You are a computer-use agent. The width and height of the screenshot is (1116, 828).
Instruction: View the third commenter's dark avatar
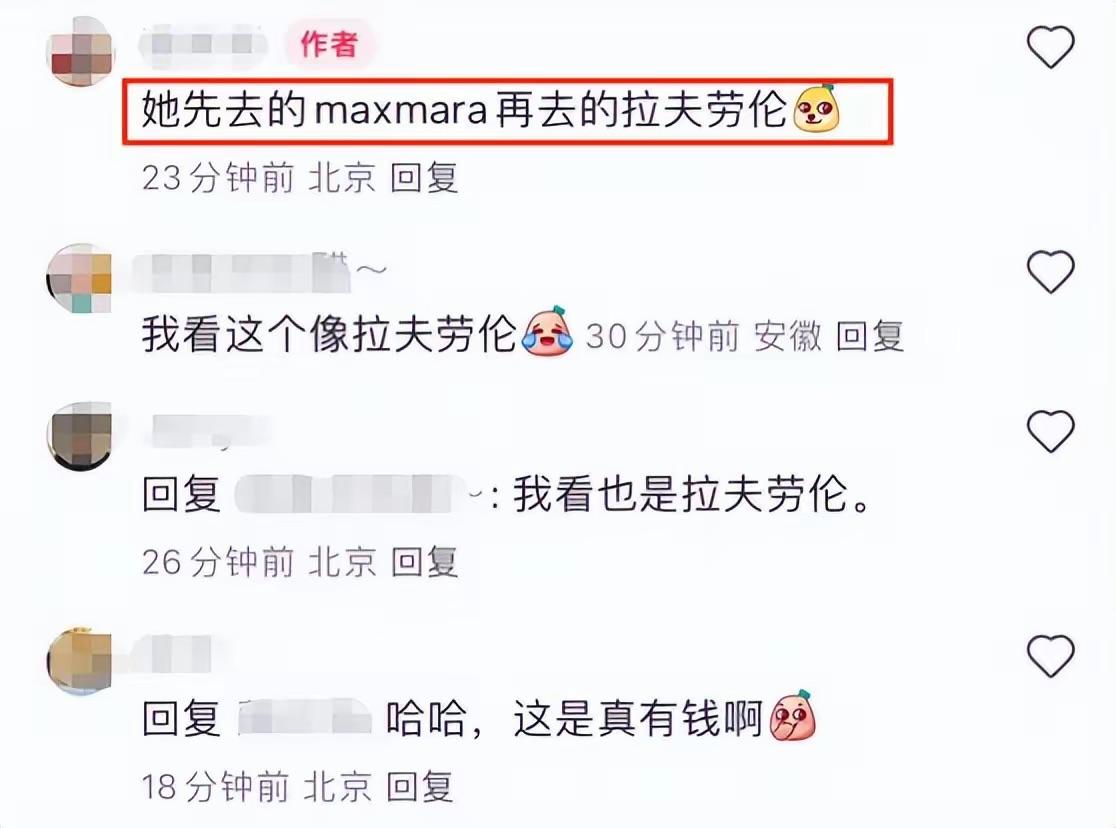[80, 436]
